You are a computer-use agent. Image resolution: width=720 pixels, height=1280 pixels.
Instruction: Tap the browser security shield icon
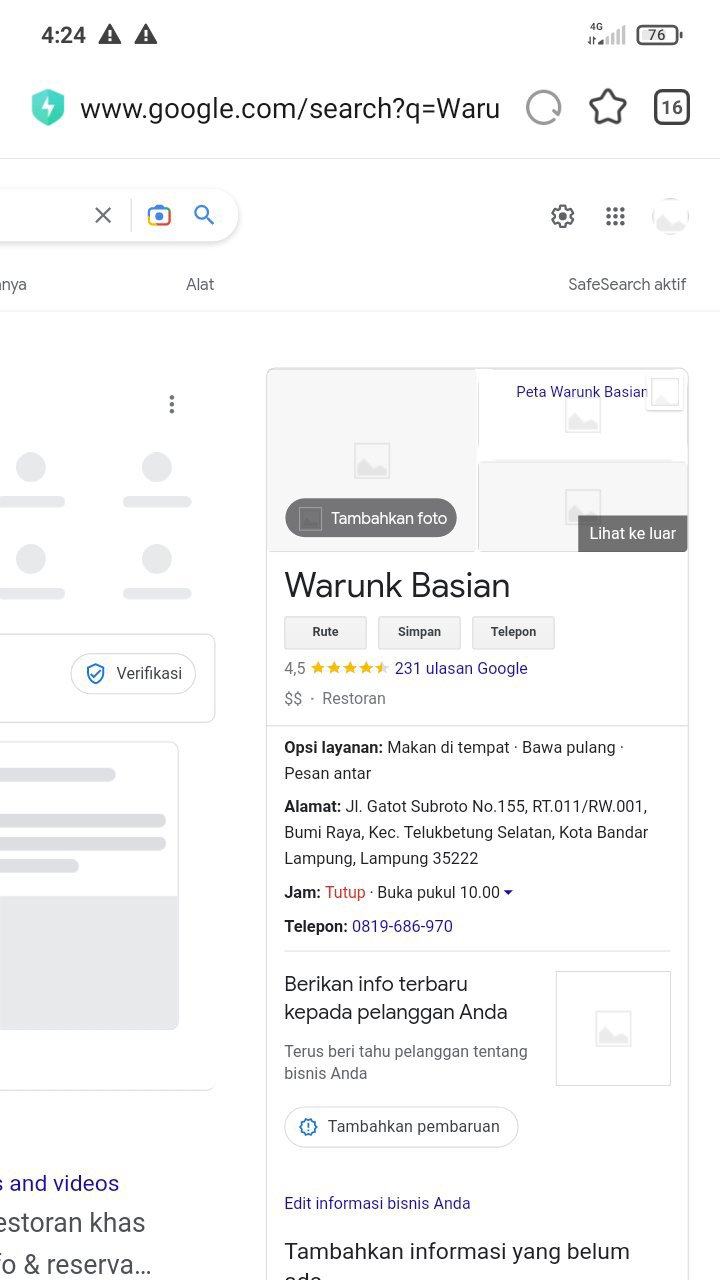48,108
